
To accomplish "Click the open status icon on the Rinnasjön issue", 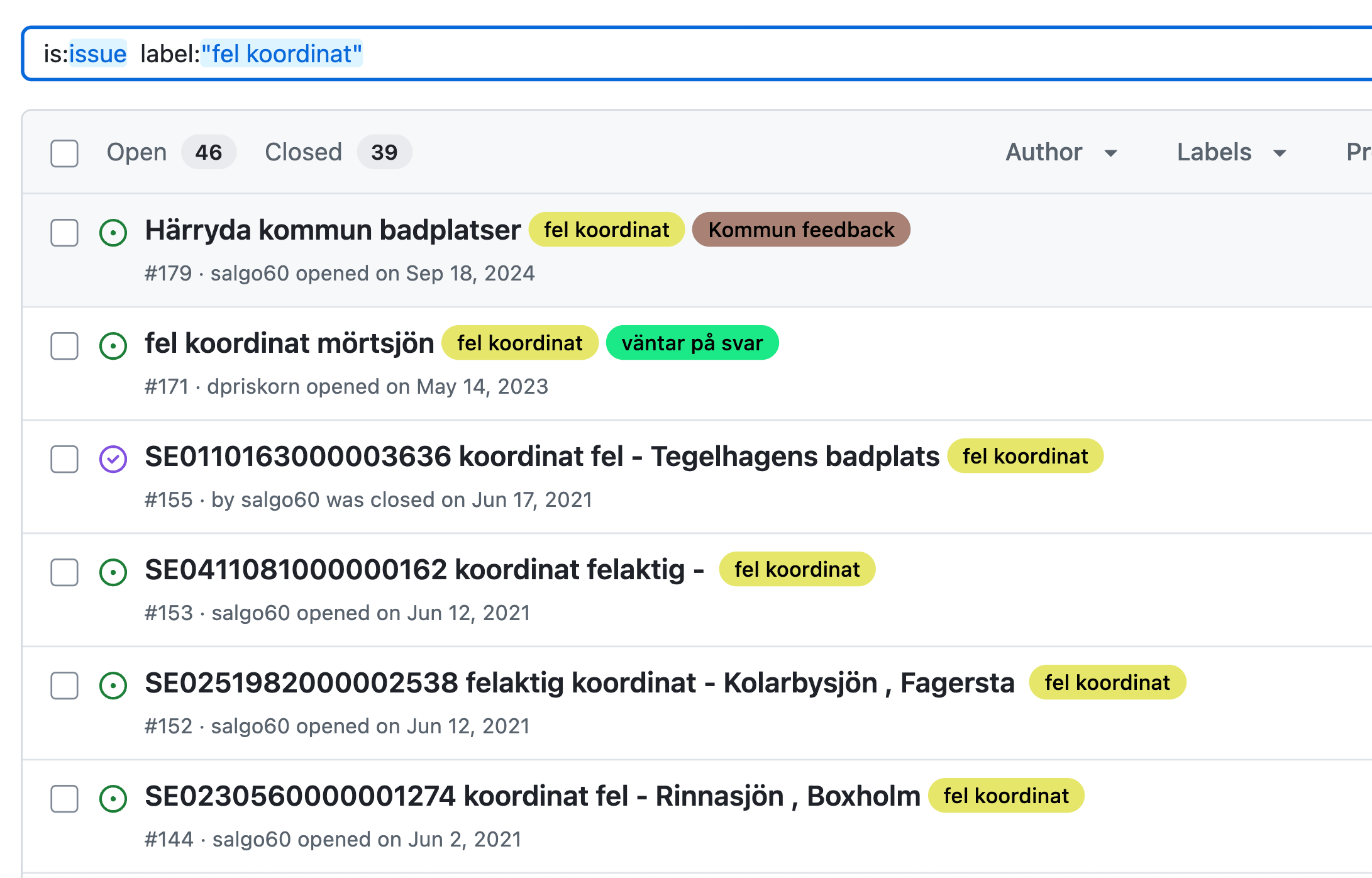I will pyautogui.click(x=113, y=799).
